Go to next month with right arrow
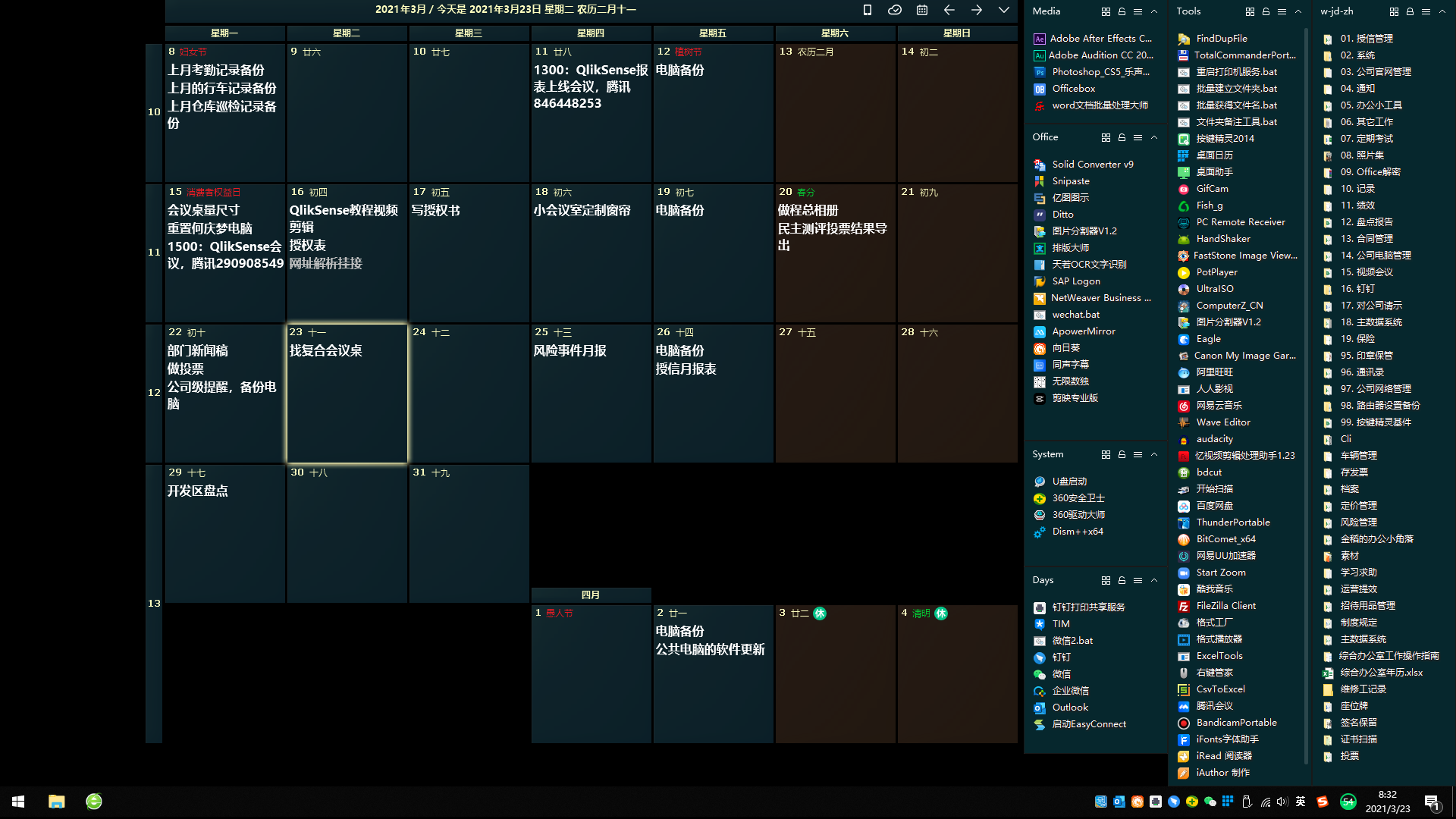Viewport: 1456px width, 819px height. tap(977, 10)
